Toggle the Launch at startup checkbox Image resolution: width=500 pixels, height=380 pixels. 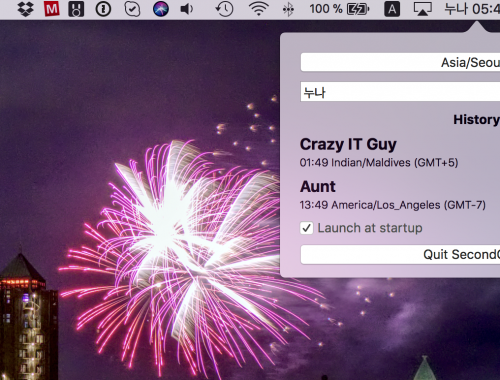click(307, 228)
